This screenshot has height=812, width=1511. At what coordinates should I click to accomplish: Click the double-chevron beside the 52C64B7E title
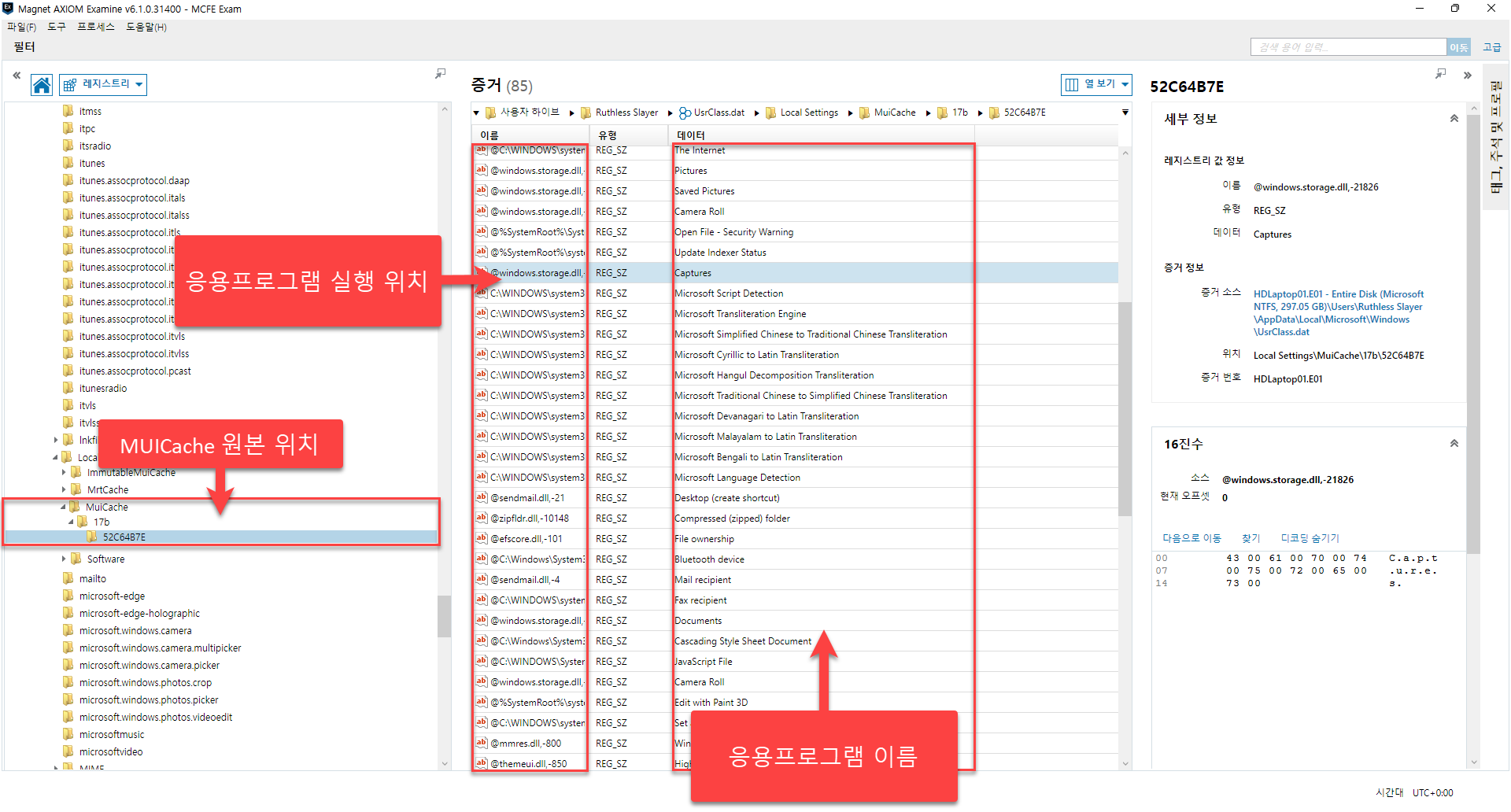pos(1468,76)
